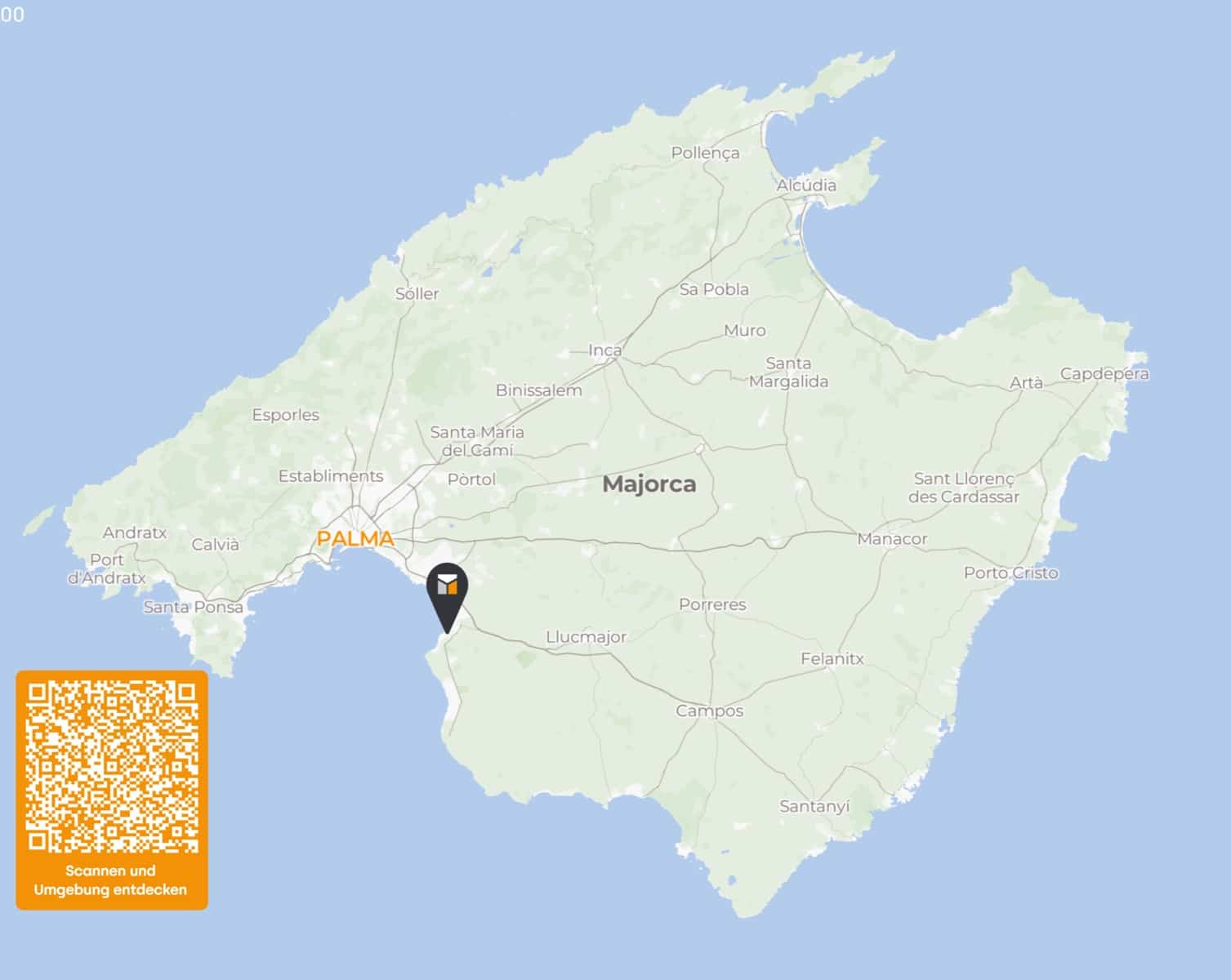Click the Capdepera label
Image resolution: width=1231 pixels, height=980 pixels.
(1104, 374)
